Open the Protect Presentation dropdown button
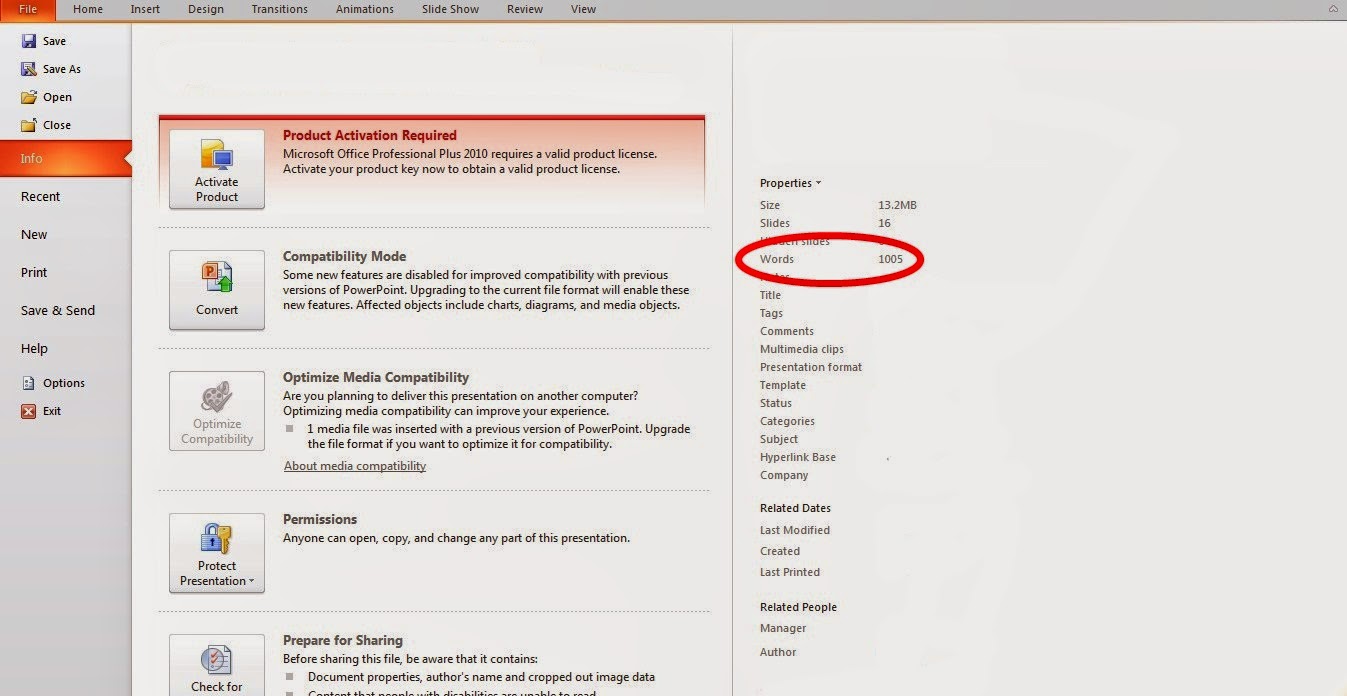Viewport: 1347px width, 696px height. coord(217,553)
